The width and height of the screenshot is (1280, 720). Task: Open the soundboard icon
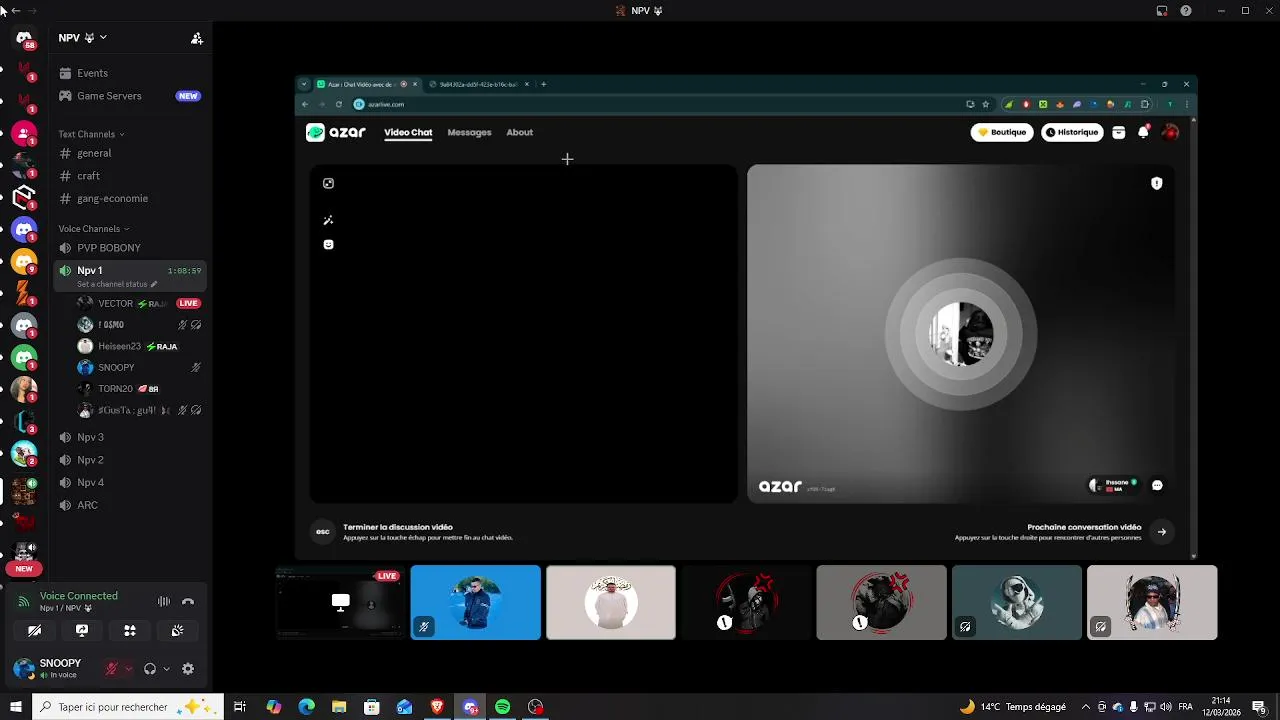(x=177, y=631)
